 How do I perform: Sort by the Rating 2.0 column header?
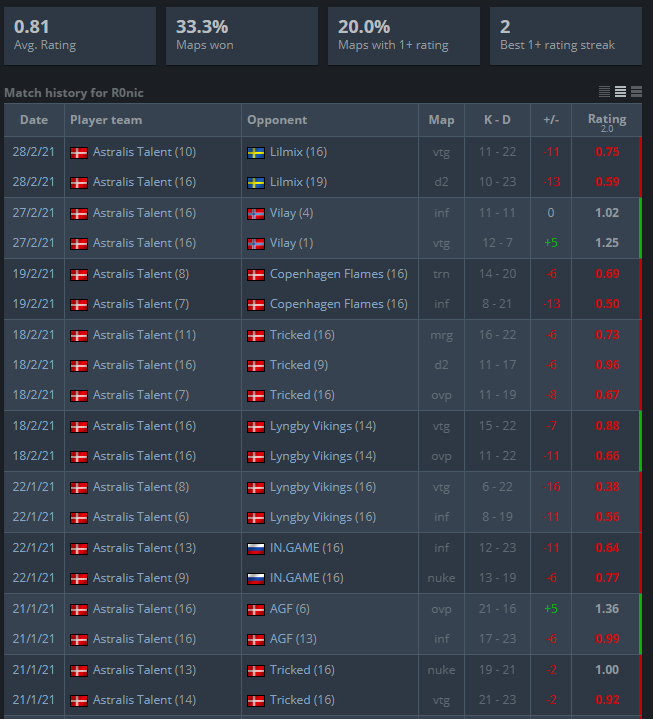(607, 120)
